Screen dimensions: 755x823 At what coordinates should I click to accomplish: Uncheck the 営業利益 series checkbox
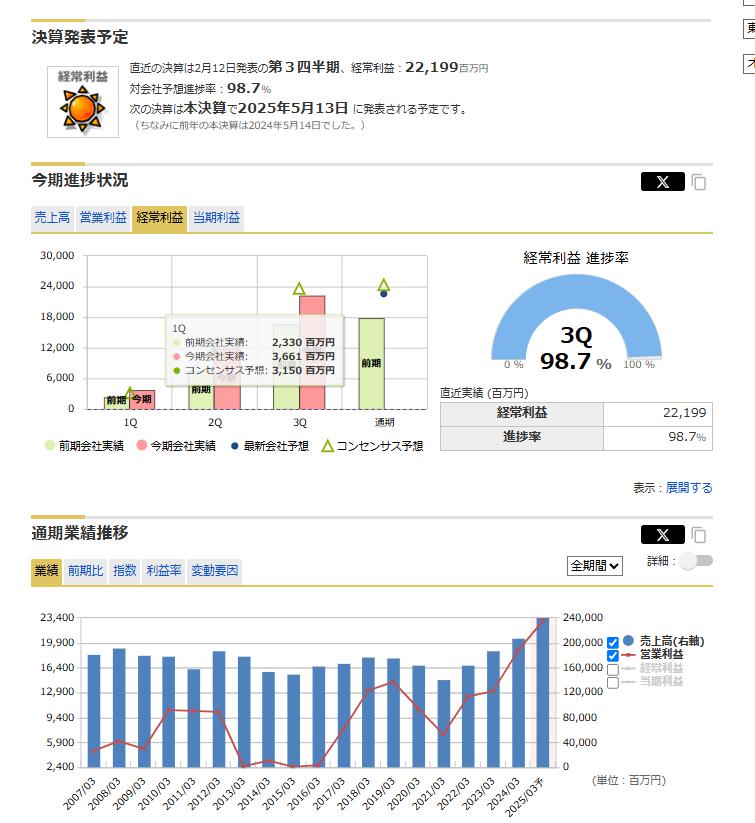tap(613, 655)
